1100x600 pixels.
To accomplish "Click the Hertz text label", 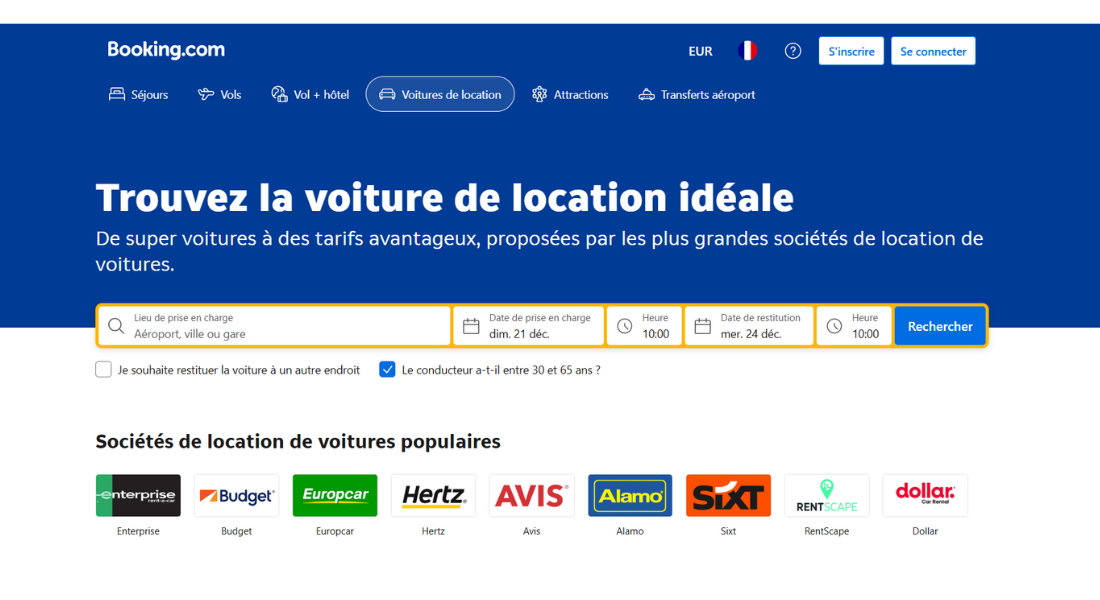I will [433, 531].
